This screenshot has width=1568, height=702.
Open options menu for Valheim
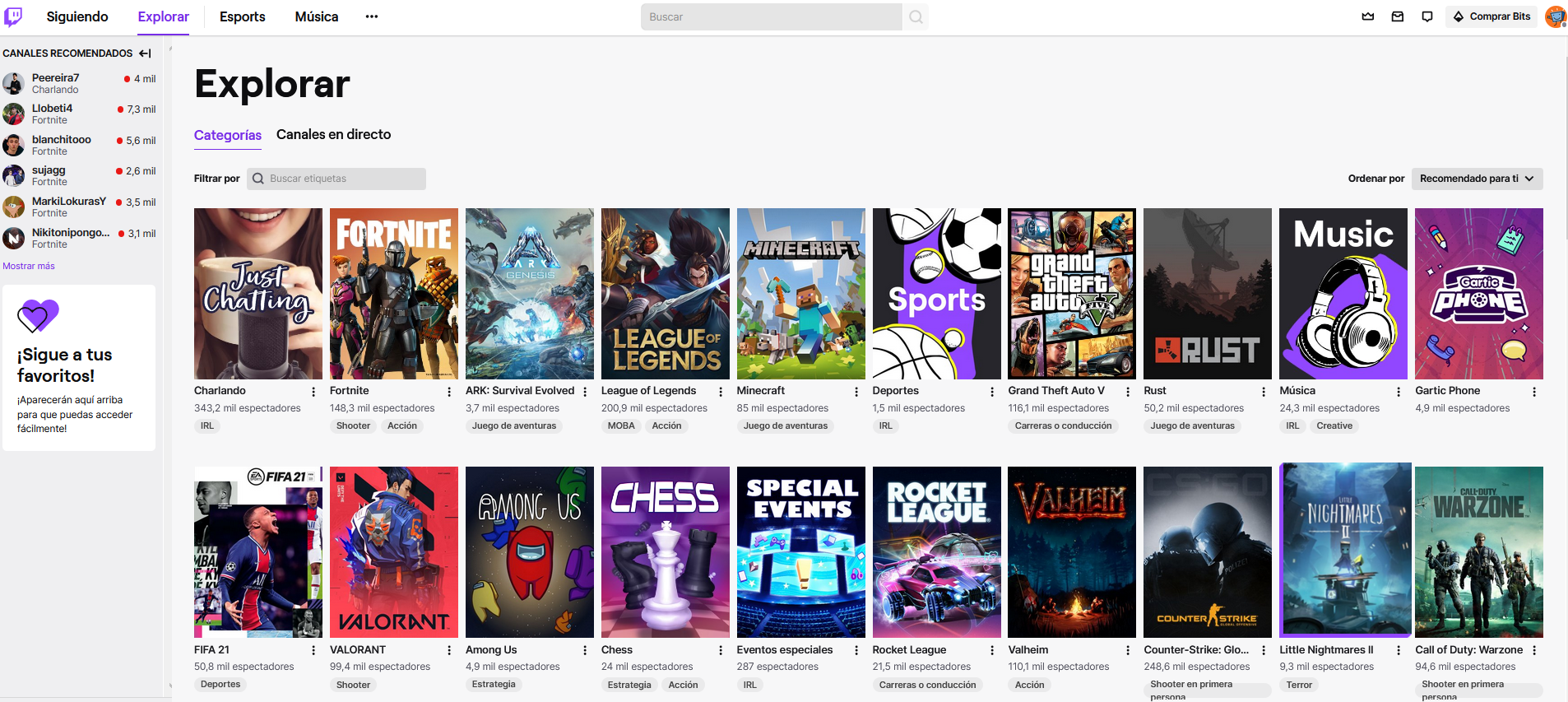[x=1128, y=650]
